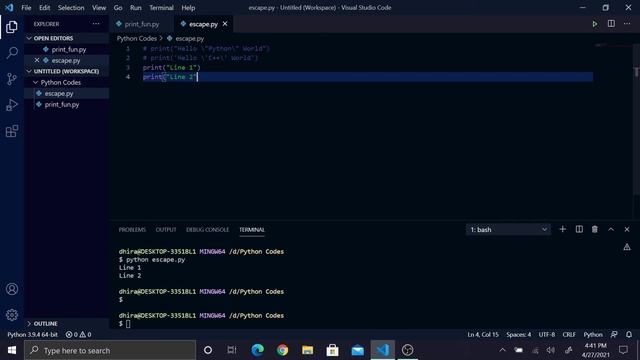
Task: Open Google Chrome from the taskbar
Action: point(282,350)
